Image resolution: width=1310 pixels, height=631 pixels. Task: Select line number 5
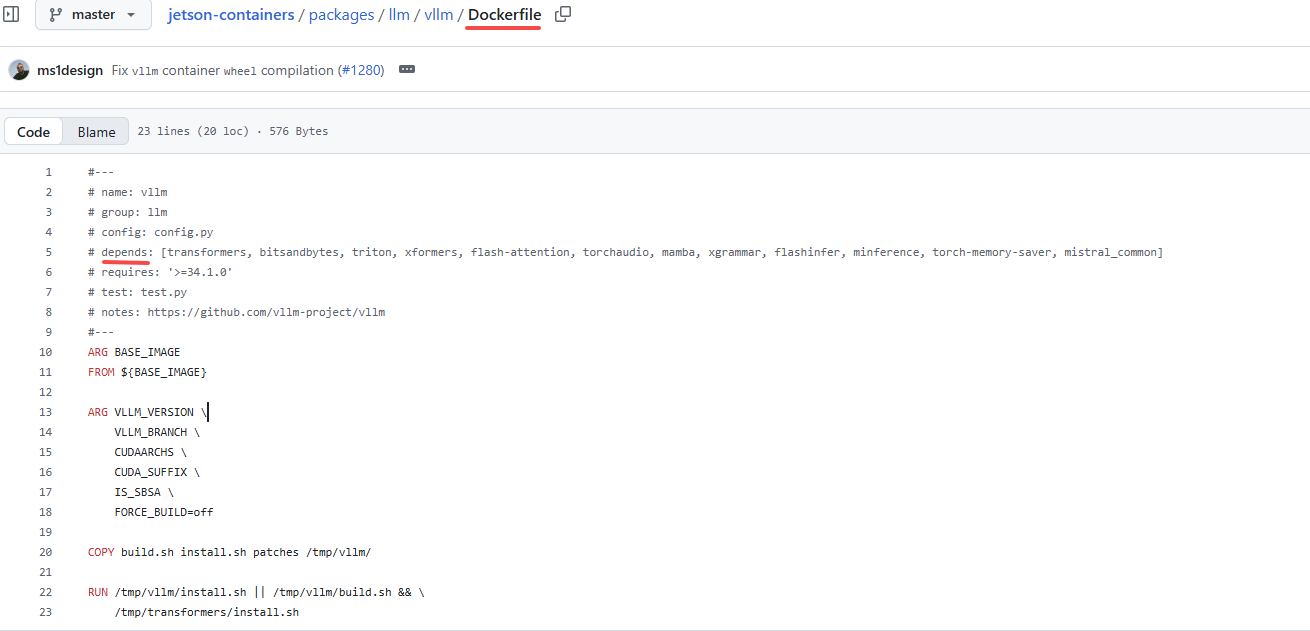[x=48, y=252]
